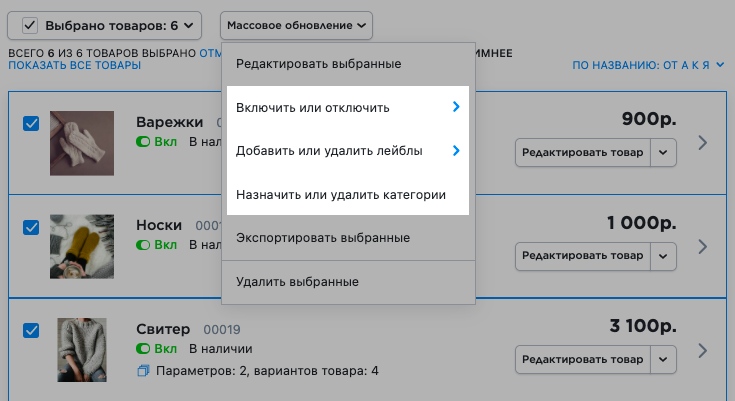Click 'Редактировать товар' for Носки
The width and height of the screenshot is (735, 401).
click(583, 256)
